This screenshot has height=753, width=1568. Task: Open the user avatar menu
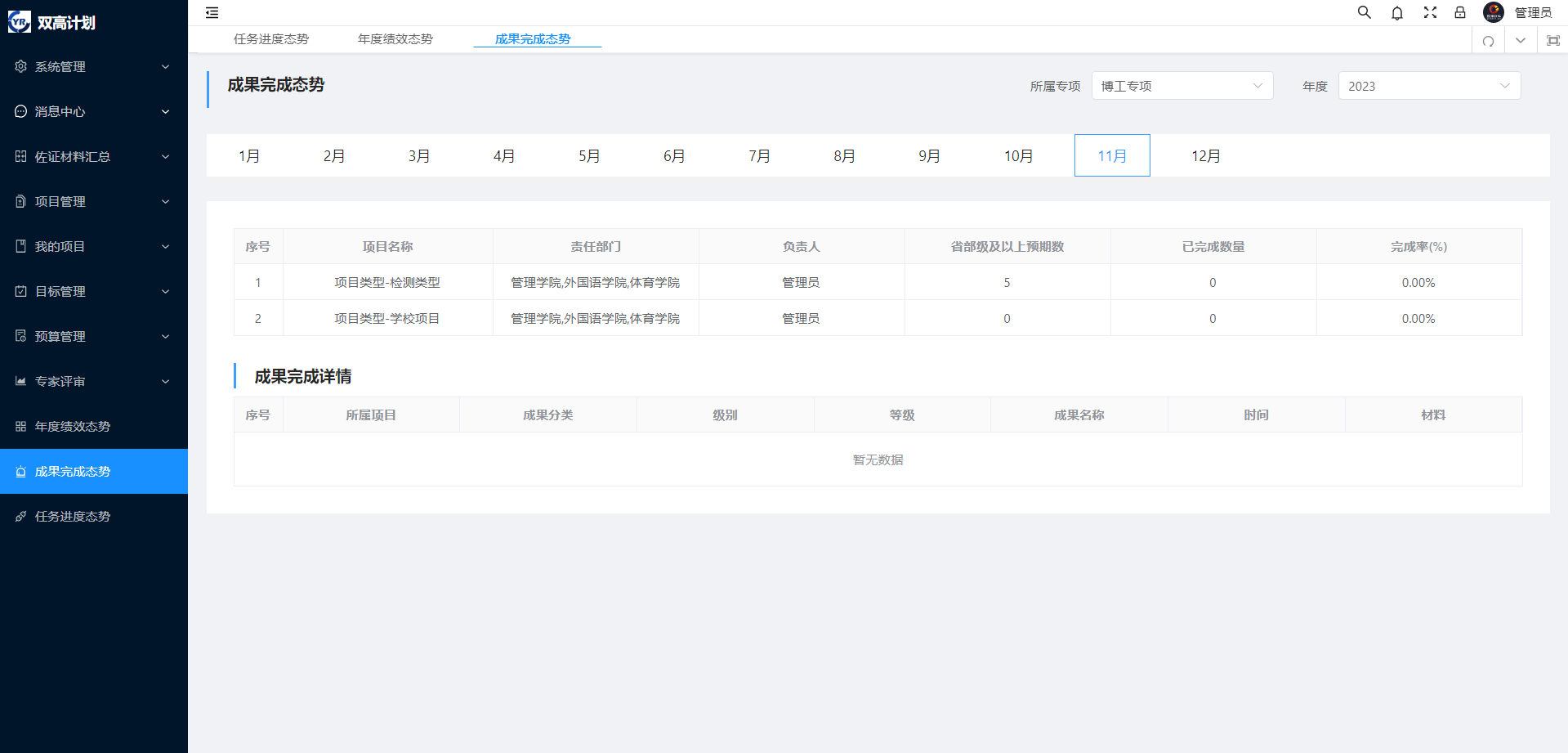click(x=1494, y=12)
